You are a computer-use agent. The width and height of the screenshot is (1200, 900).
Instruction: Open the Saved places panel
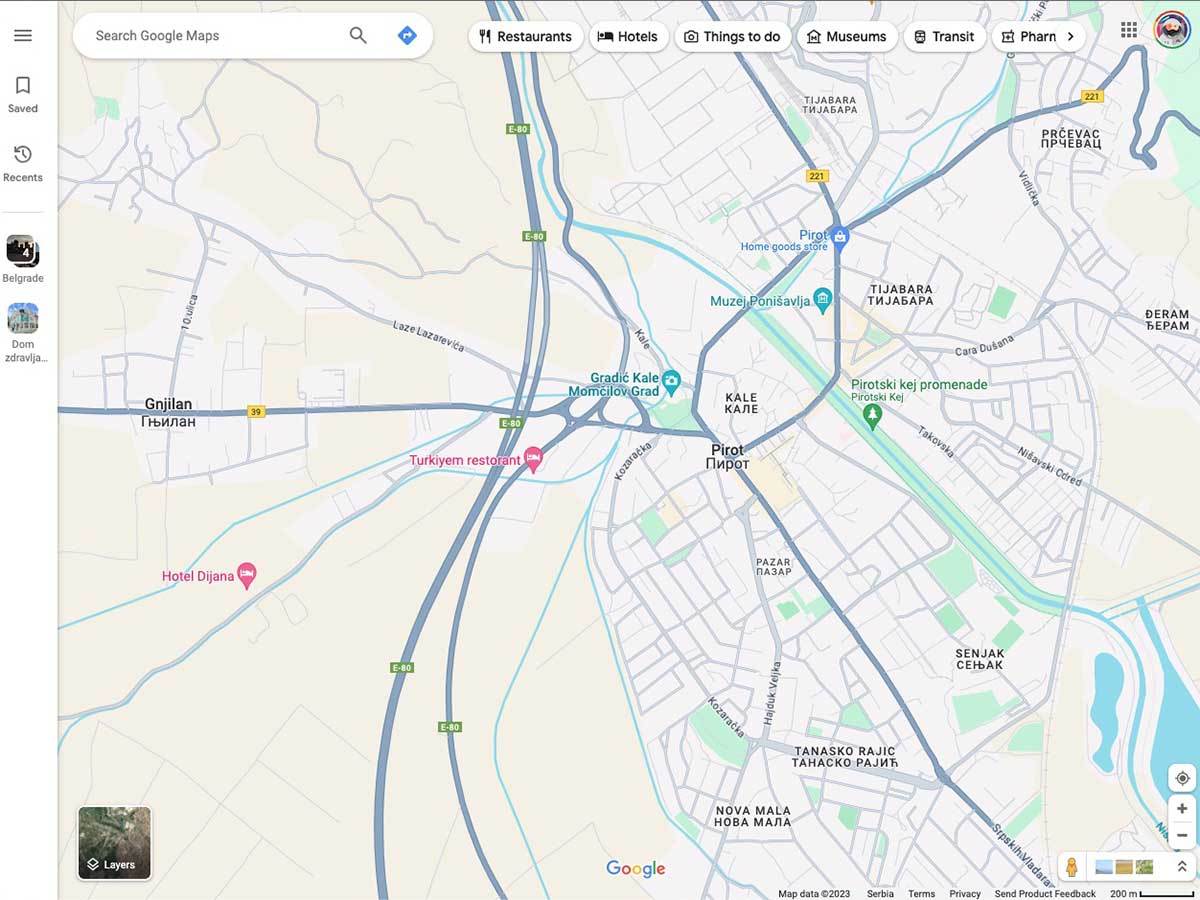(x=22, y=93)
